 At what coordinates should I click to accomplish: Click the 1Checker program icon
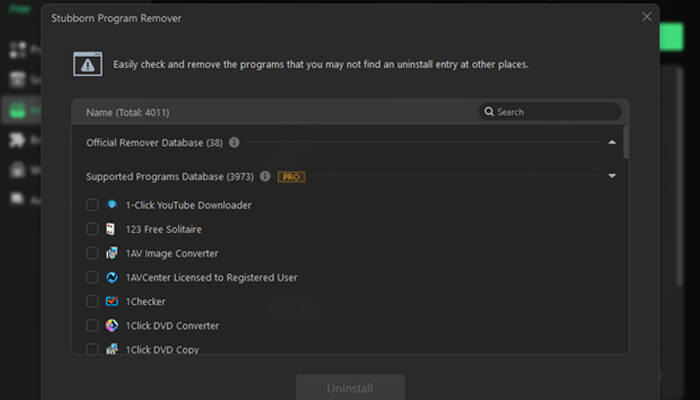coord(112,301)
